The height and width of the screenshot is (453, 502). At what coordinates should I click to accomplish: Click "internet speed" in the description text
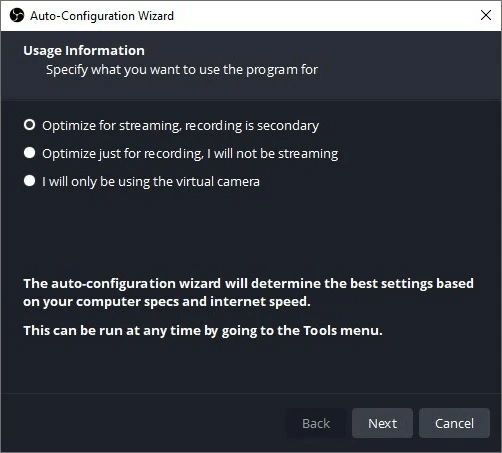click(260, 302)
